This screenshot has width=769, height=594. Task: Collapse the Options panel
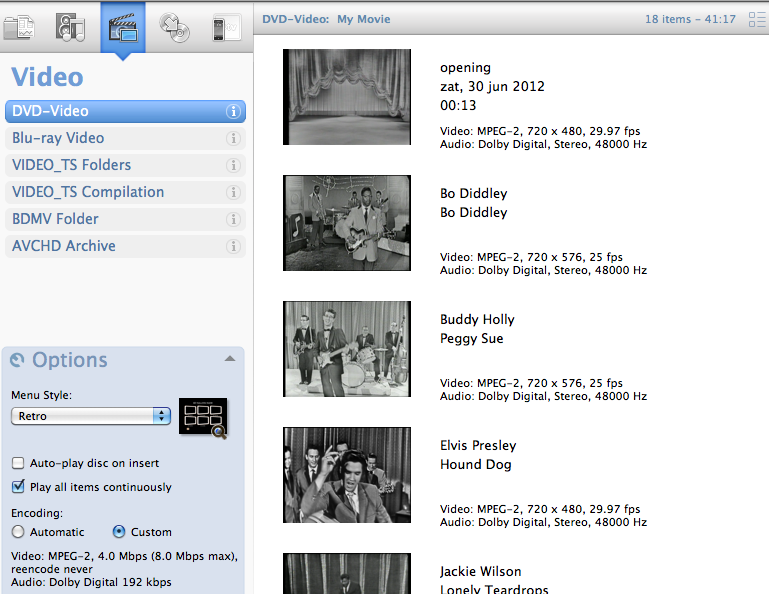[x=230, y=359]
